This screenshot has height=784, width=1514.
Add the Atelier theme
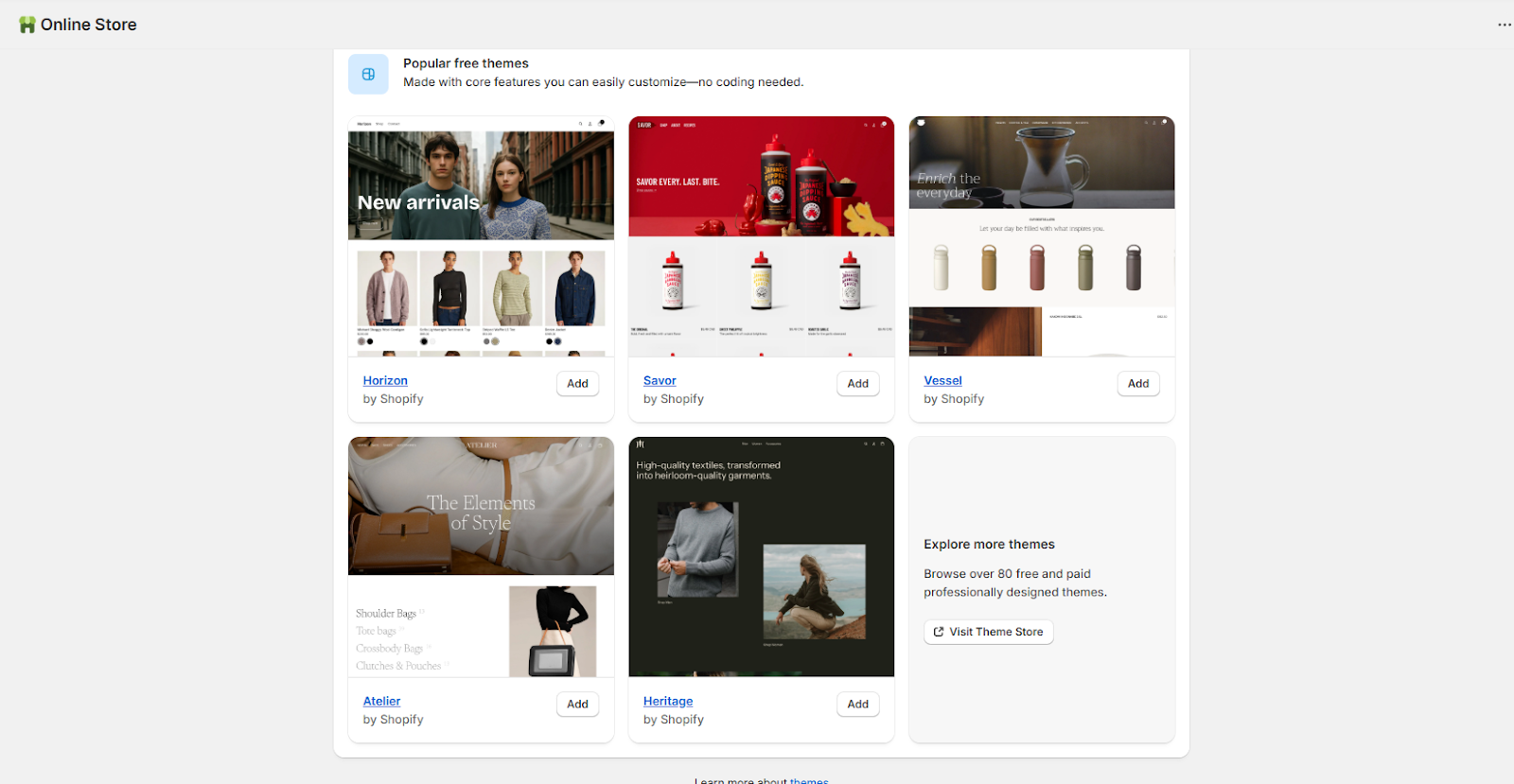pyautogui.click(x=577, y=704)
